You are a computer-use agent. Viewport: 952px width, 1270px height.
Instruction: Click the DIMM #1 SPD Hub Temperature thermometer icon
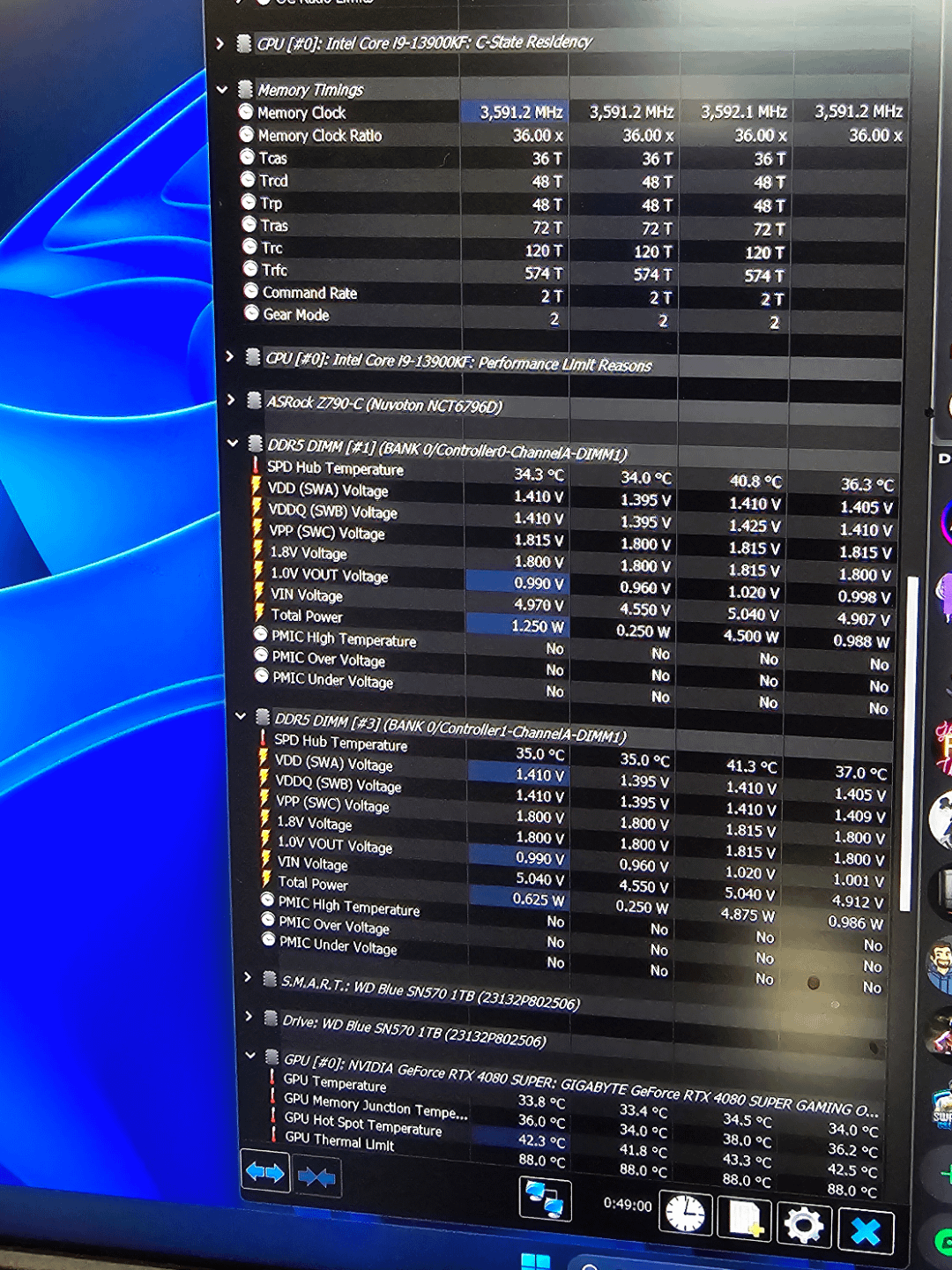click(x=257, y=466)
